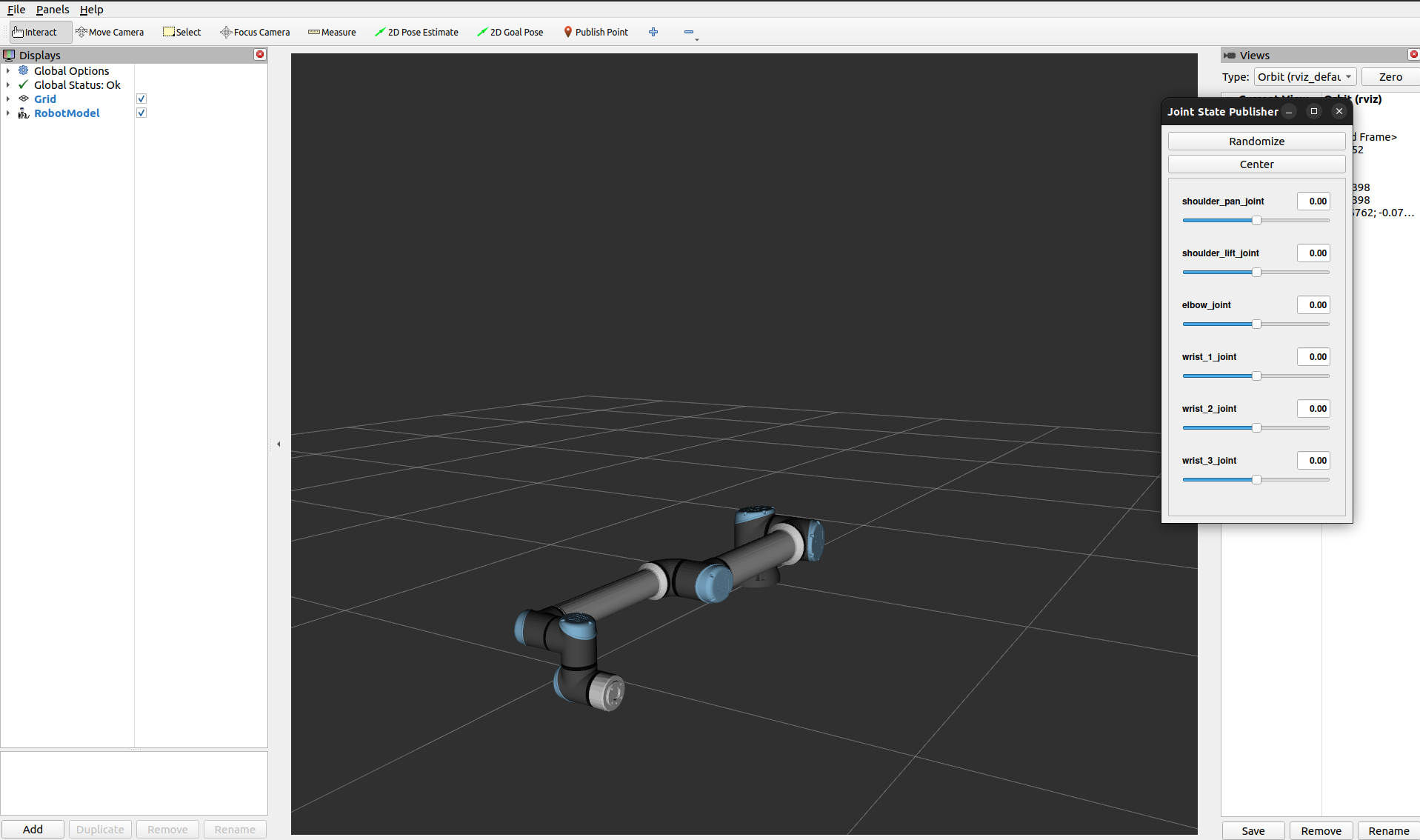Click the elbow_joint slider handle
Screen dimensions: 1420x840
point(1256,324)
